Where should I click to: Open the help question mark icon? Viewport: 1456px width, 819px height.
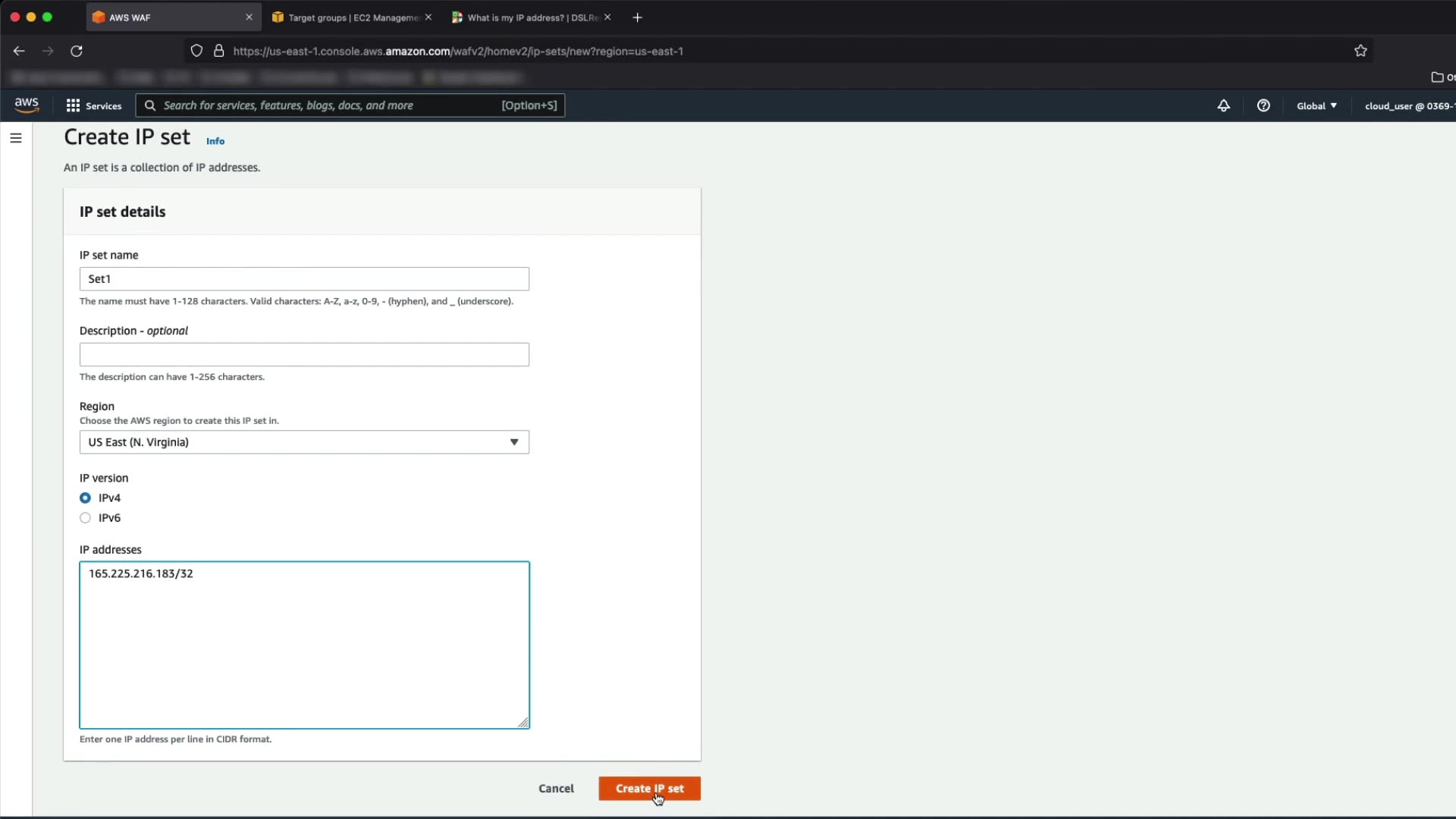(x=1263, y=105)
